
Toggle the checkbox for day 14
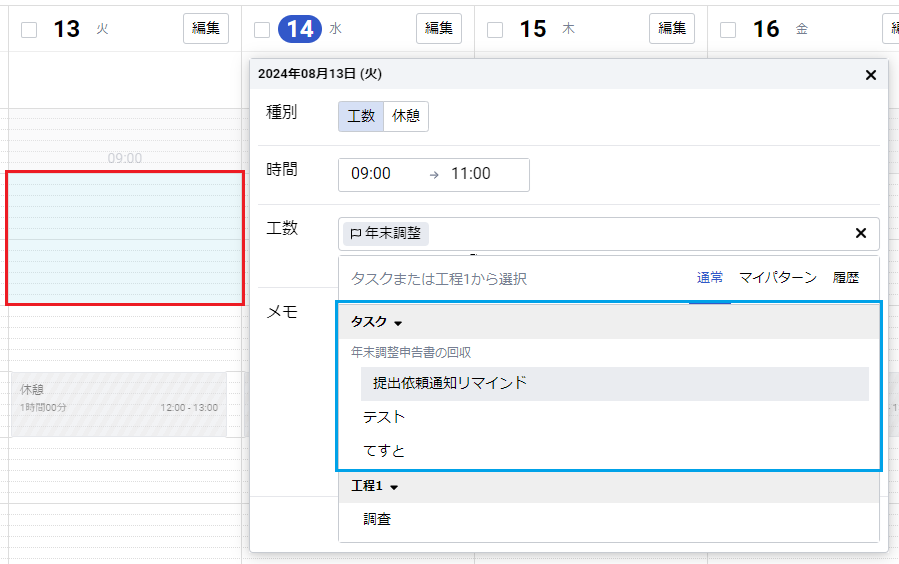pos(262,30)
